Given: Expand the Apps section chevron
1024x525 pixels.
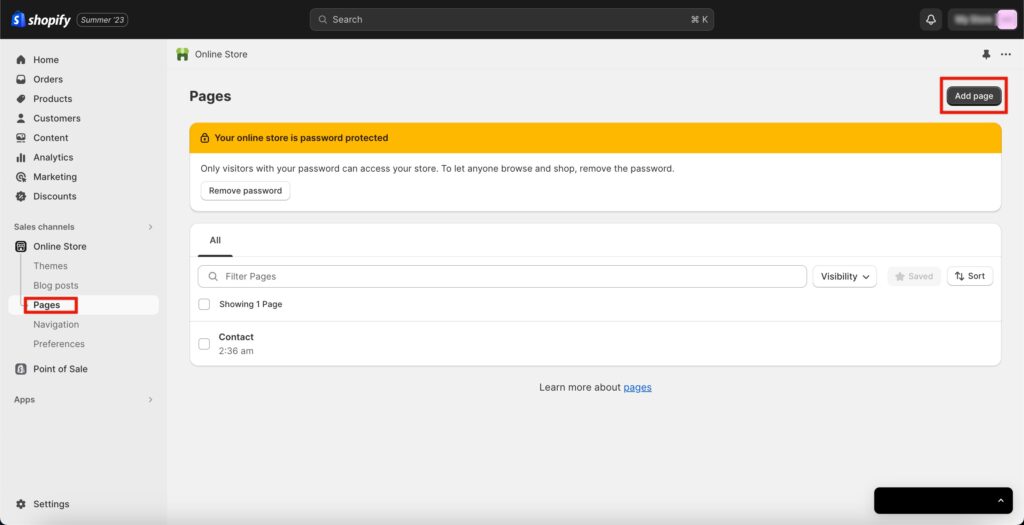Looking at the screenshot, I should tap(150, 399).
